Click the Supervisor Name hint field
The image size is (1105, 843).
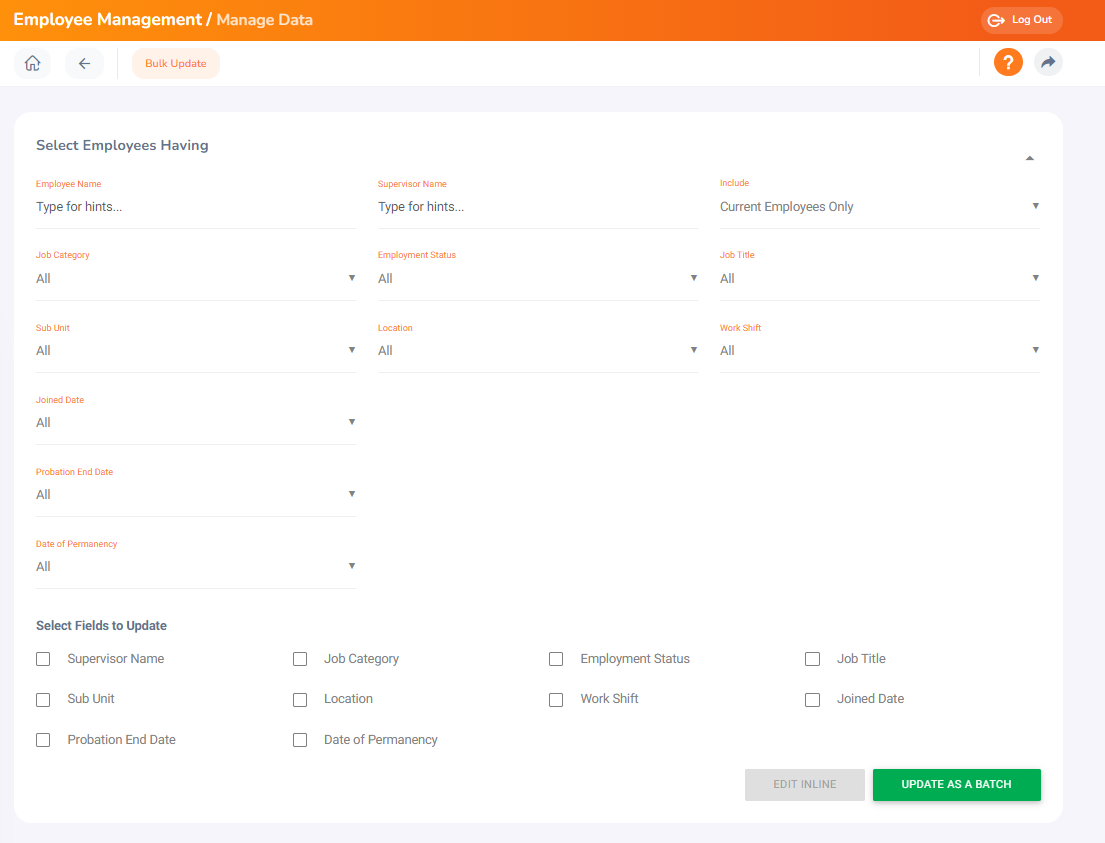538,207
